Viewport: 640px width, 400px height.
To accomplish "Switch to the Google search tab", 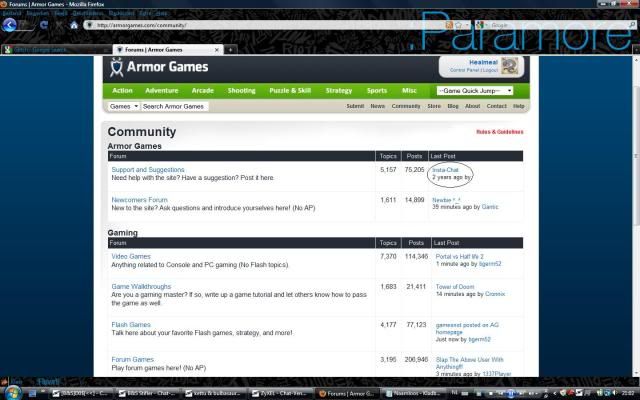I will coord(56,50).
